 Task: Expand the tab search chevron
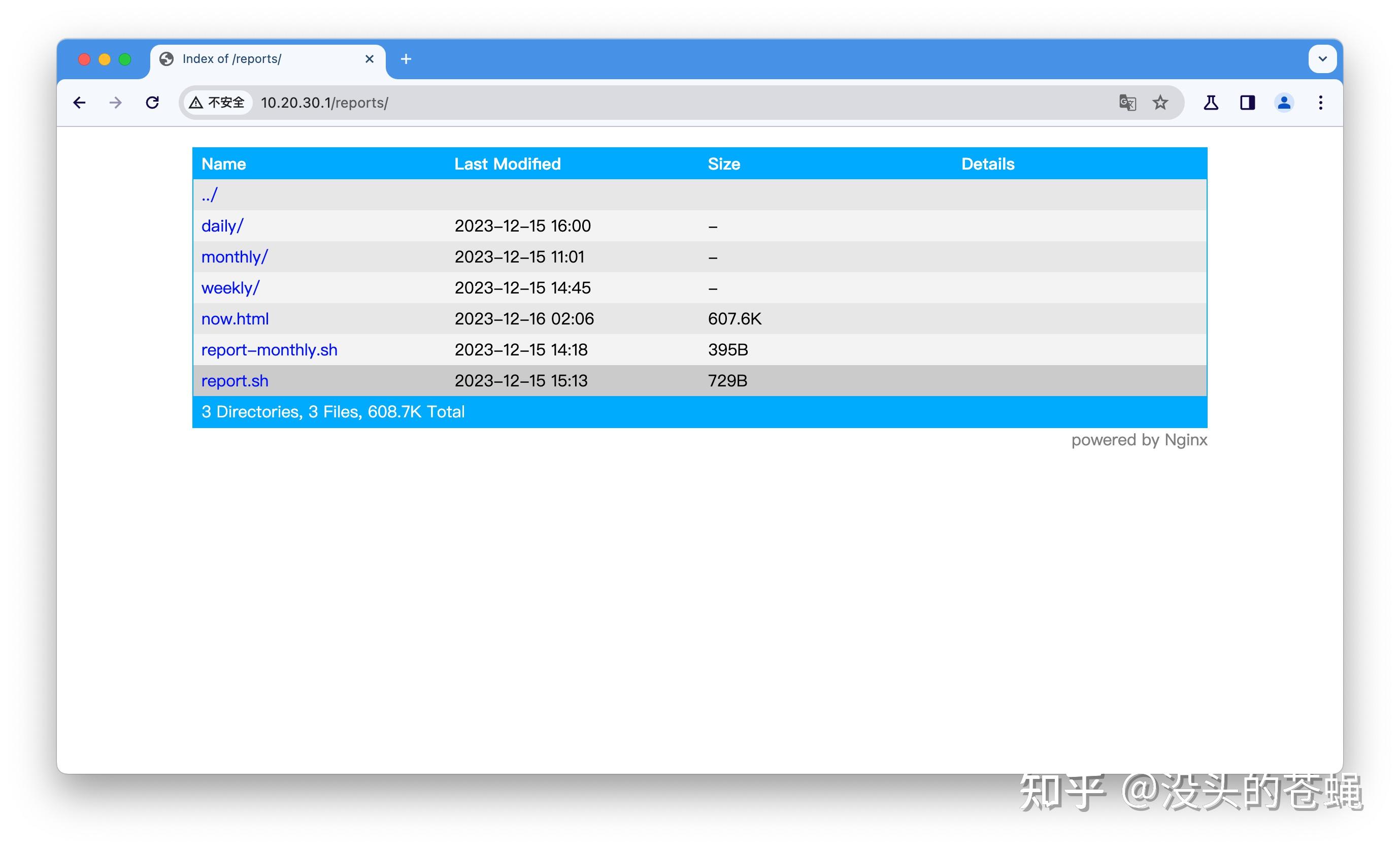[1322, 58]
